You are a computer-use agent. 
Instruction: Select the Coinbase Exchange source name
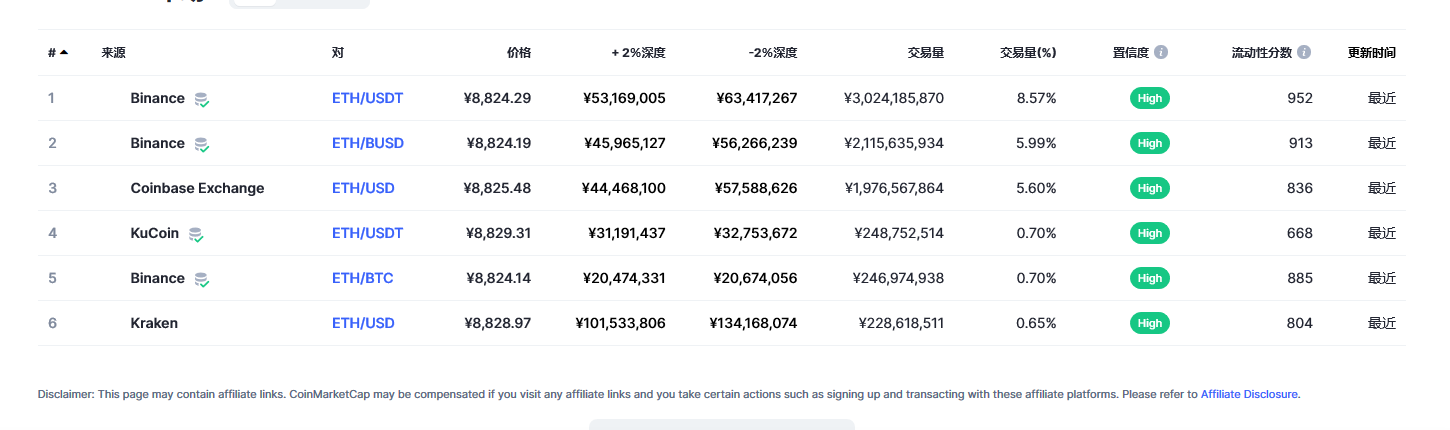[x=197, y=188]
